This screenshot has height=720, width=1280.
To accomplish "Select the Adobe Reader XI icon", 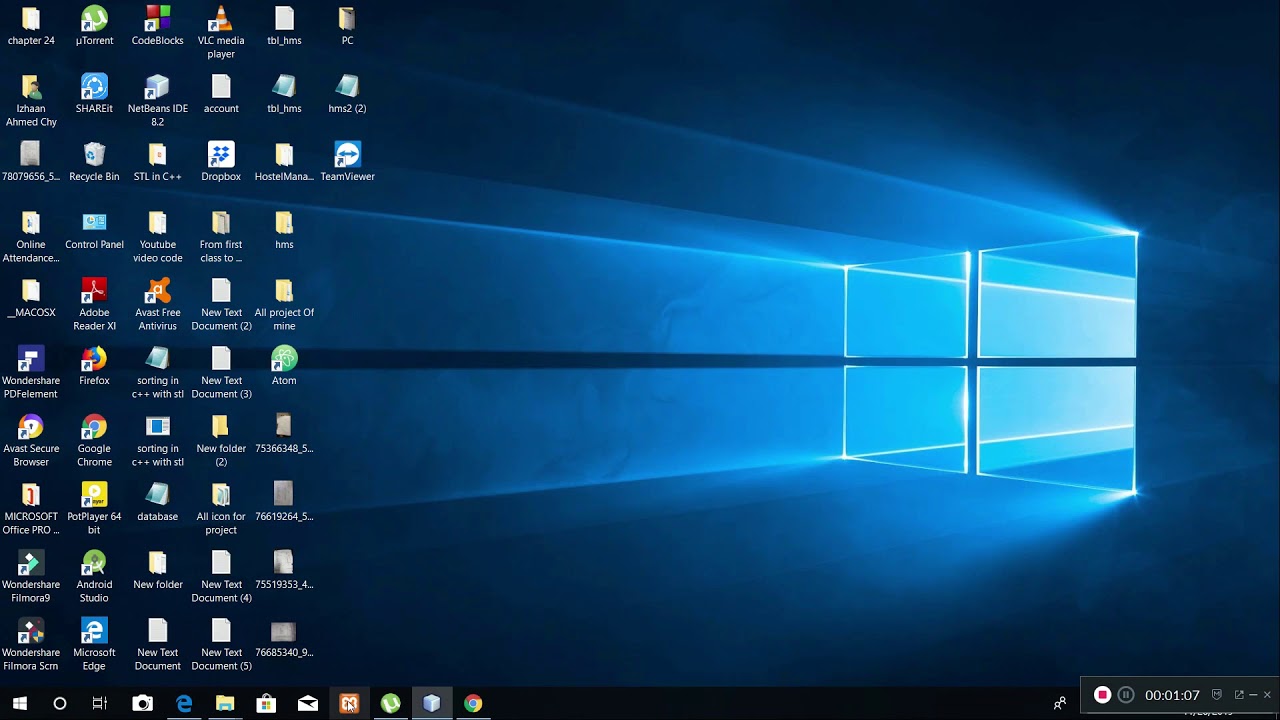I will click(x=94, y=304).
